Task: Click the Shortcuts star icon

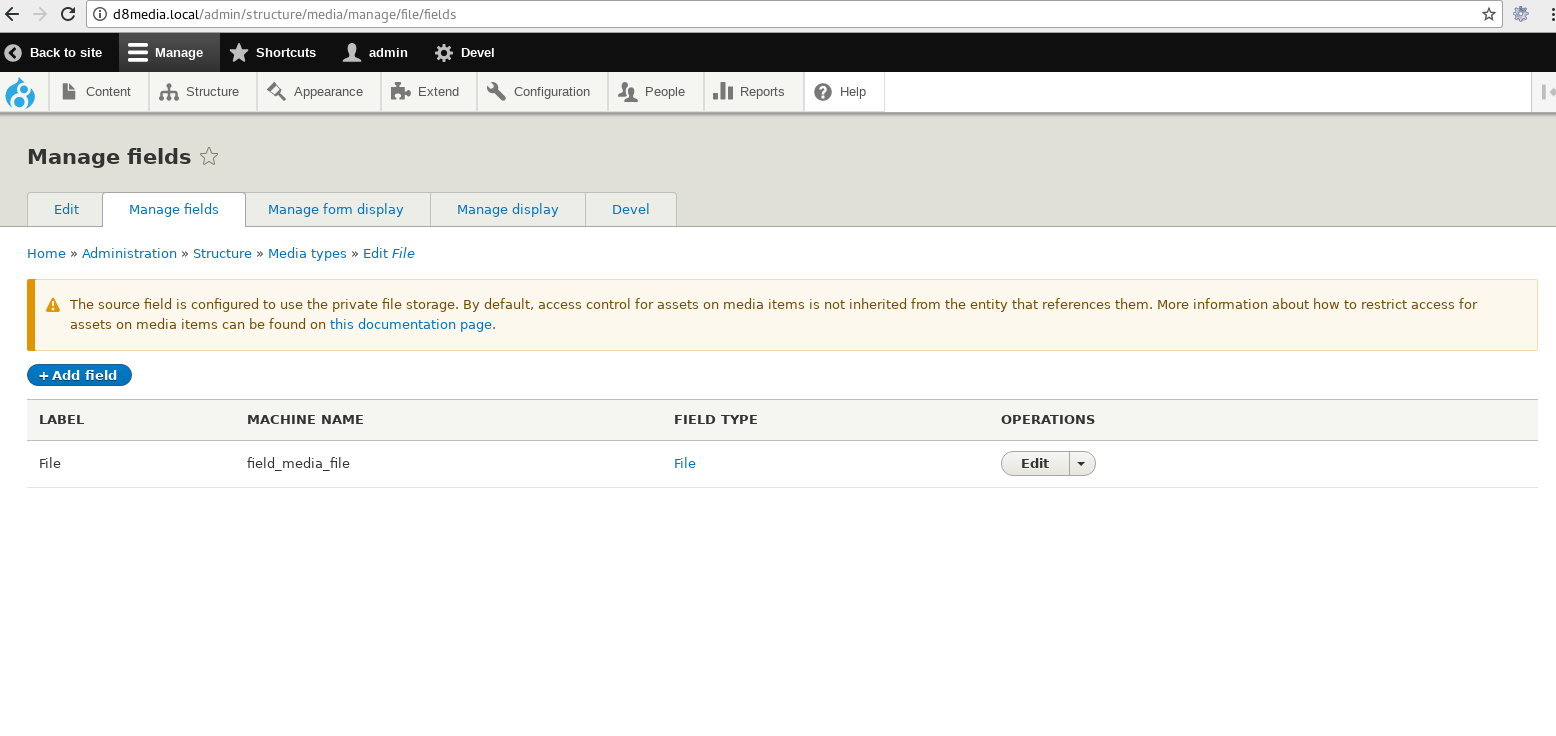Action: point(237,52)
